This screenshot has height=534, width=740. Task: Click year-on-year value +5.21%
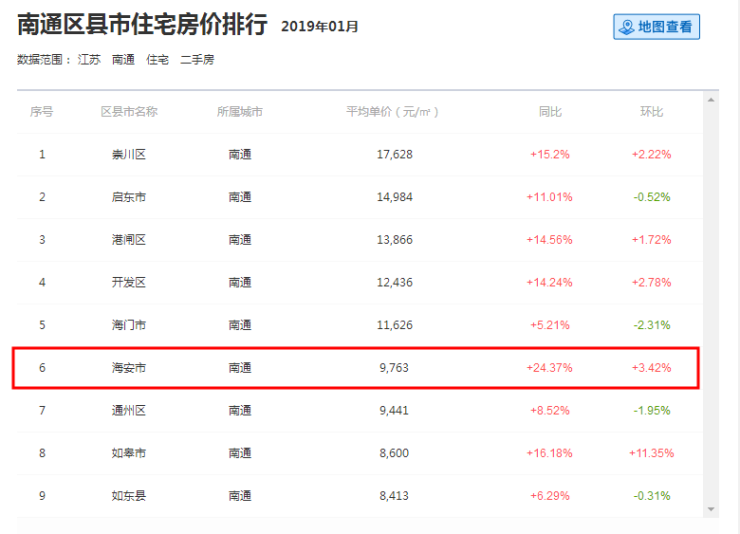(550, 325)
